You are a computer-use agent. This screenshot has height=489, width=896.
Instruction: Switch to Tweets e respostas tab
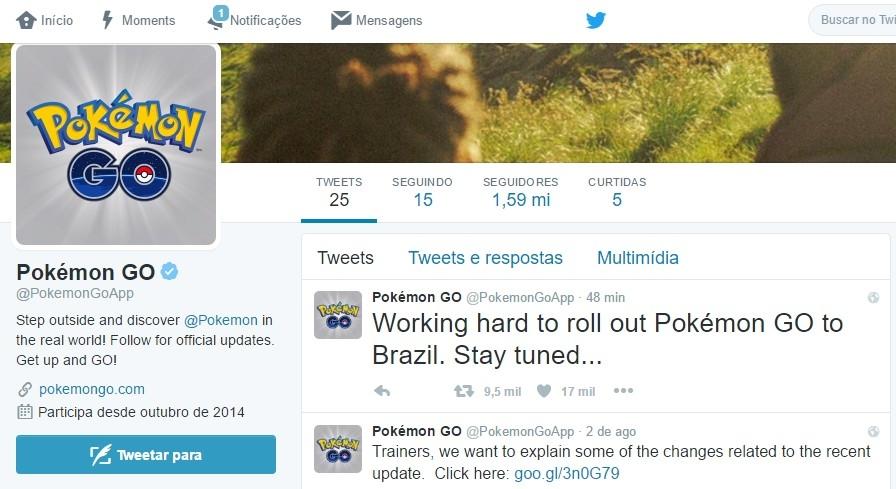tap(485, 258)
